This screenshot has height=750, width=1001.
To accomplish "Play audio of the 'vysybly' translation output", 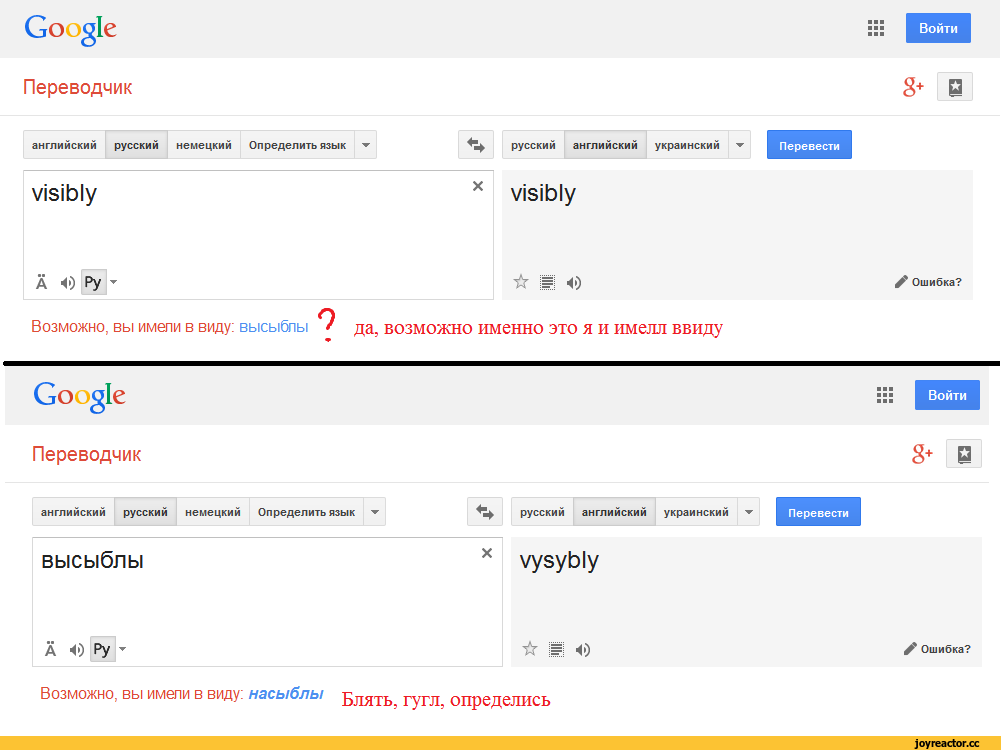I will pyautogui.click(x=583, y=650).
